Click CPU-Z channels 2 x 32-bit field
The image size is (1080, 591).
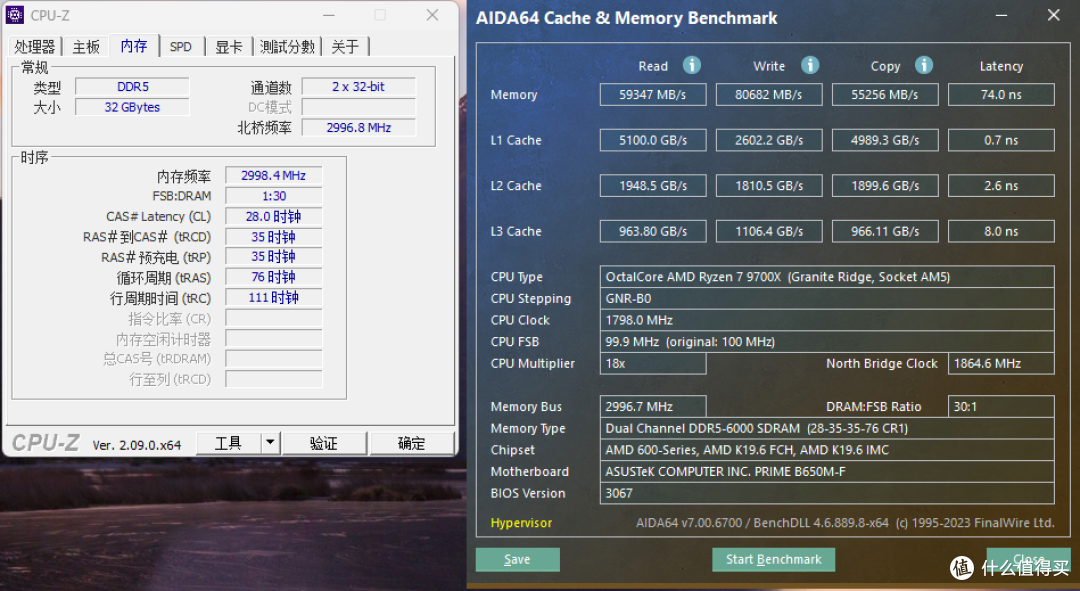click(359, 87)
